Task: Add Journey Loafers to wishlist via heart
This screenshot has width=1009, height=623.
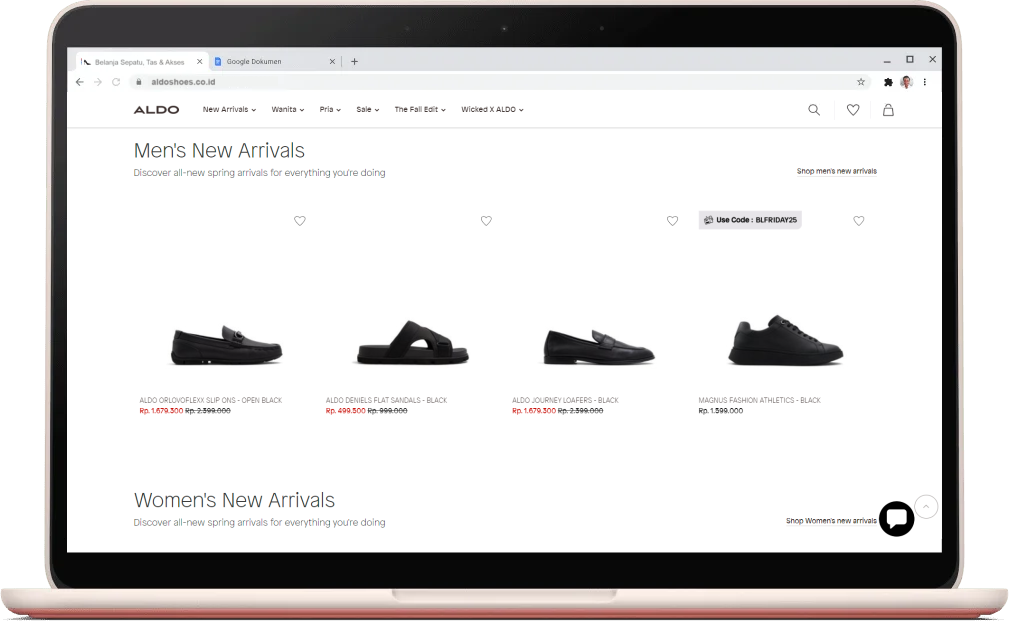Action: (672, 221)
